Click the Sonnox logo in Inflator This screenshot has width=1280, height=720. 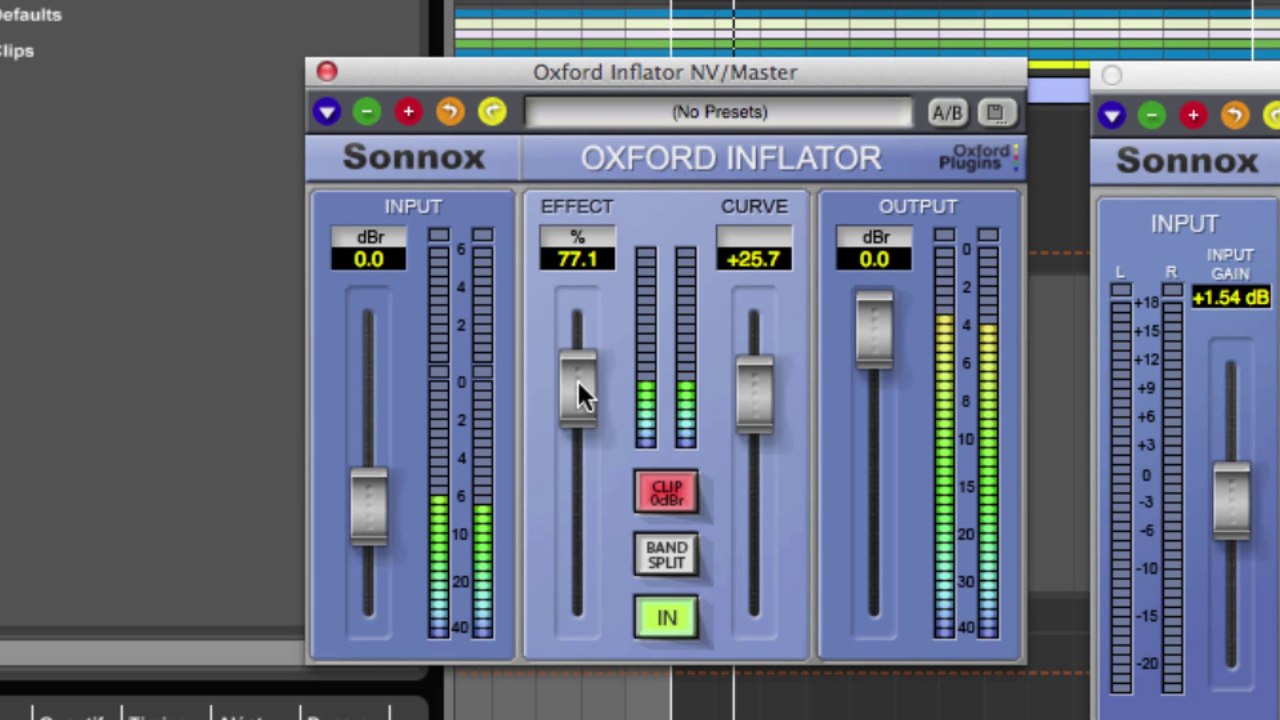(413, 157)
